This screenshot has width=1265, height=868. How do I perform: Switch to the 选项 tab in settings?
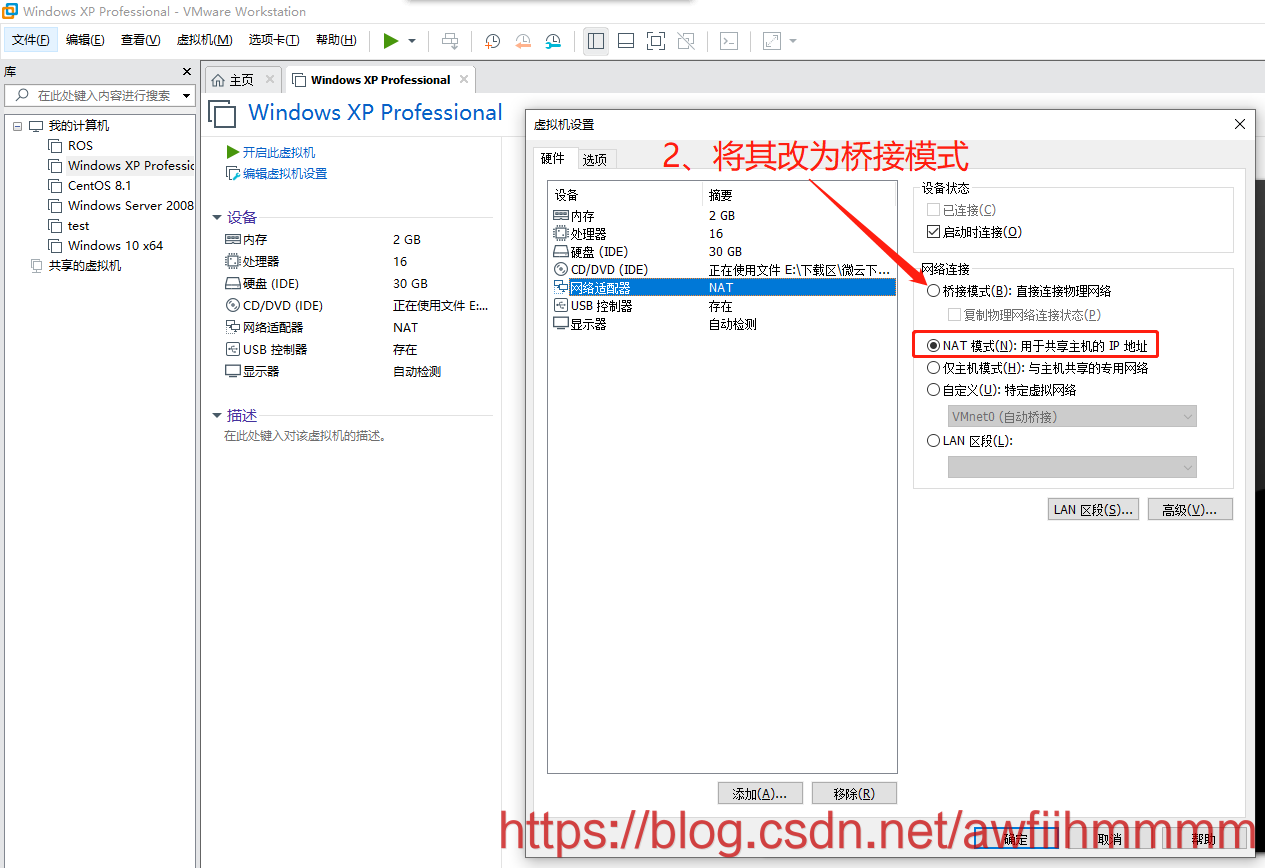(x=594, y=159)
